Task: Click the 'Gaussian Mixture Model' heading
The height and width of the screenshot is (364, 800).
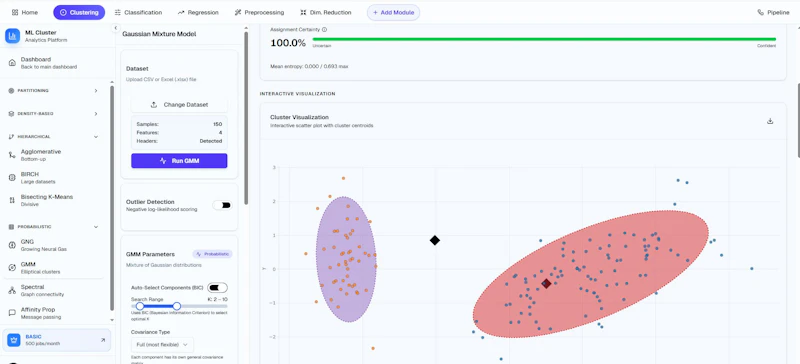Action: [159, 34]
